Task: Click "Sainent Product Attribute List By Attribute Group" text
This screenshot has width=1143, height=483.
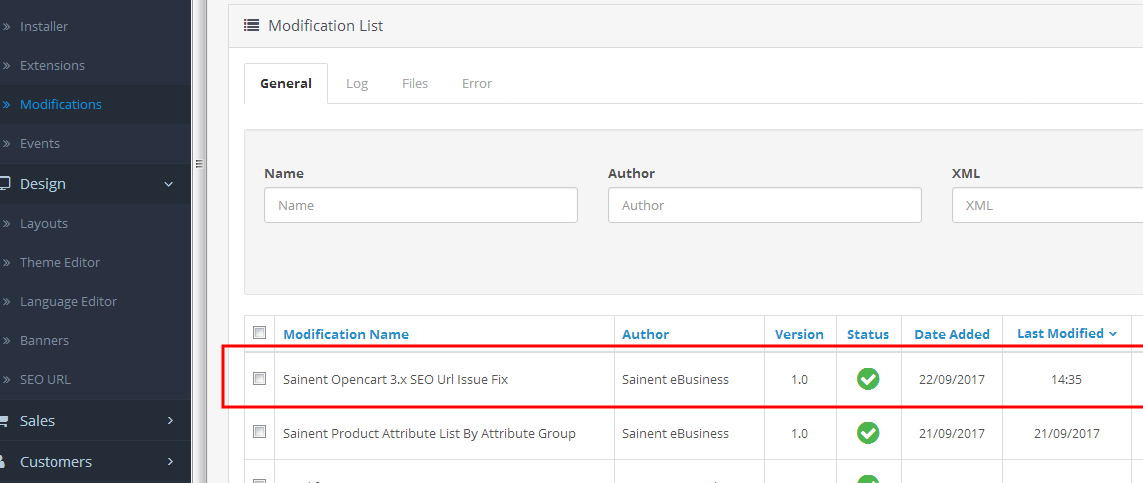Action: pyautogui.click(x=429, y=433)
